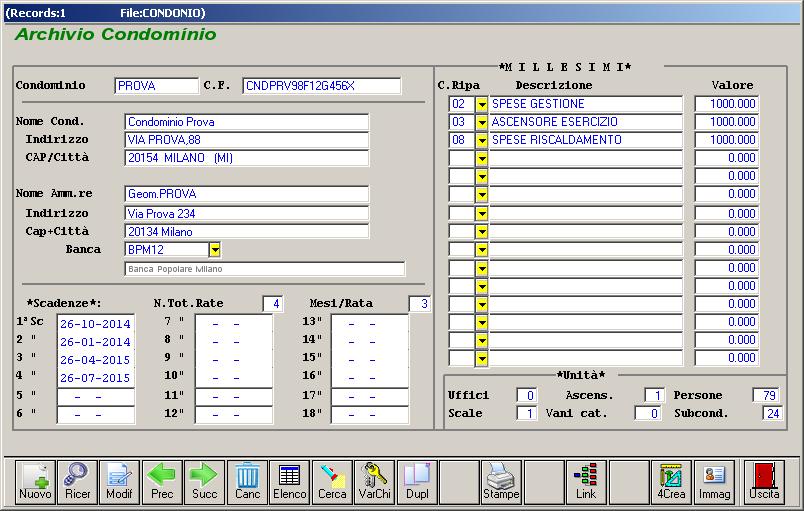Image resolution: width=804 pixels, height=511 pixels.
Task: Click the ASCENSORE ESERCIZIO description field
Action: coord(586,122)
